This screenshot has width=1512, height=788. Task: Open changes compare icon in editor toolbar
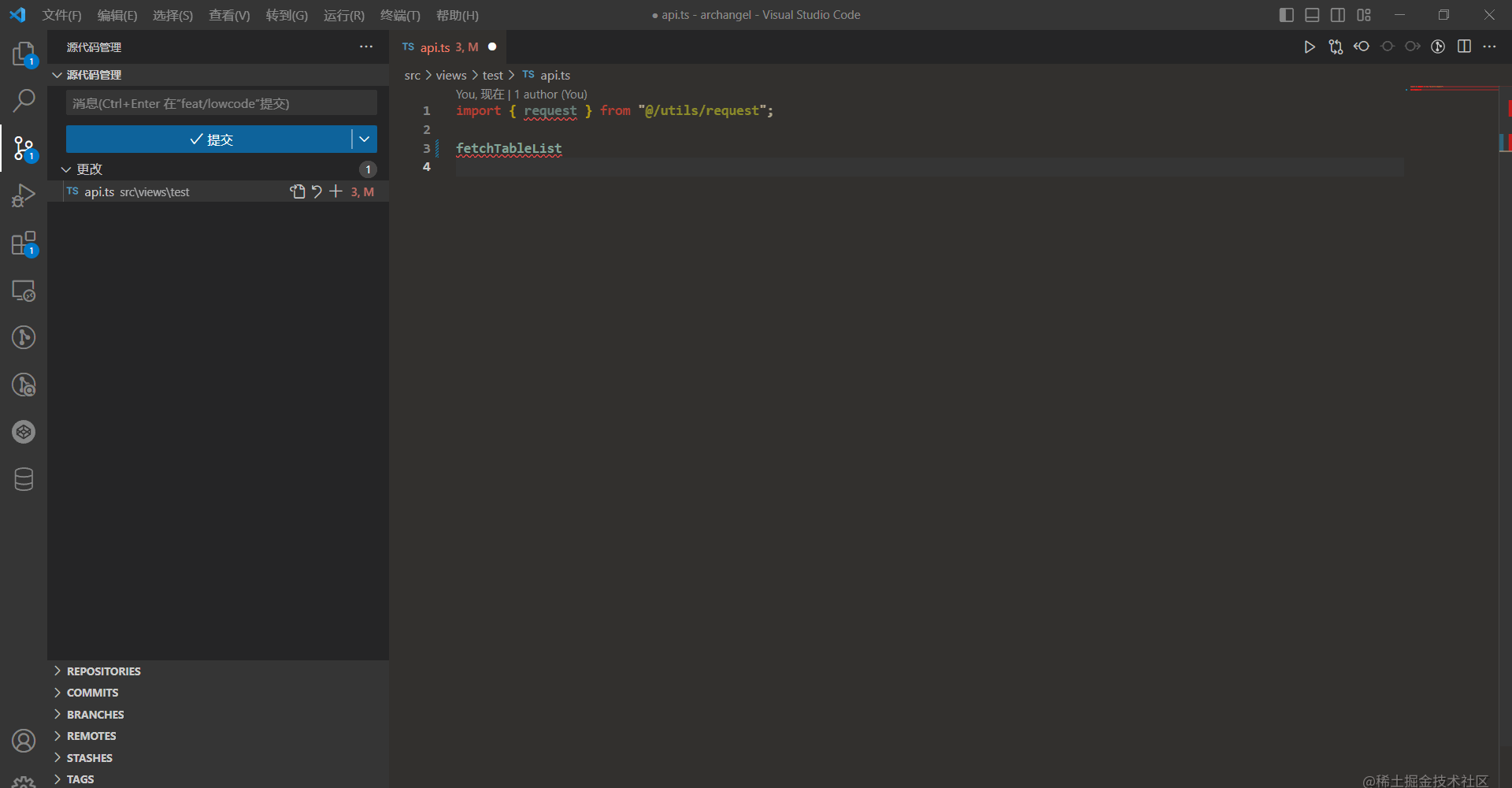(x=1336, y=46)
